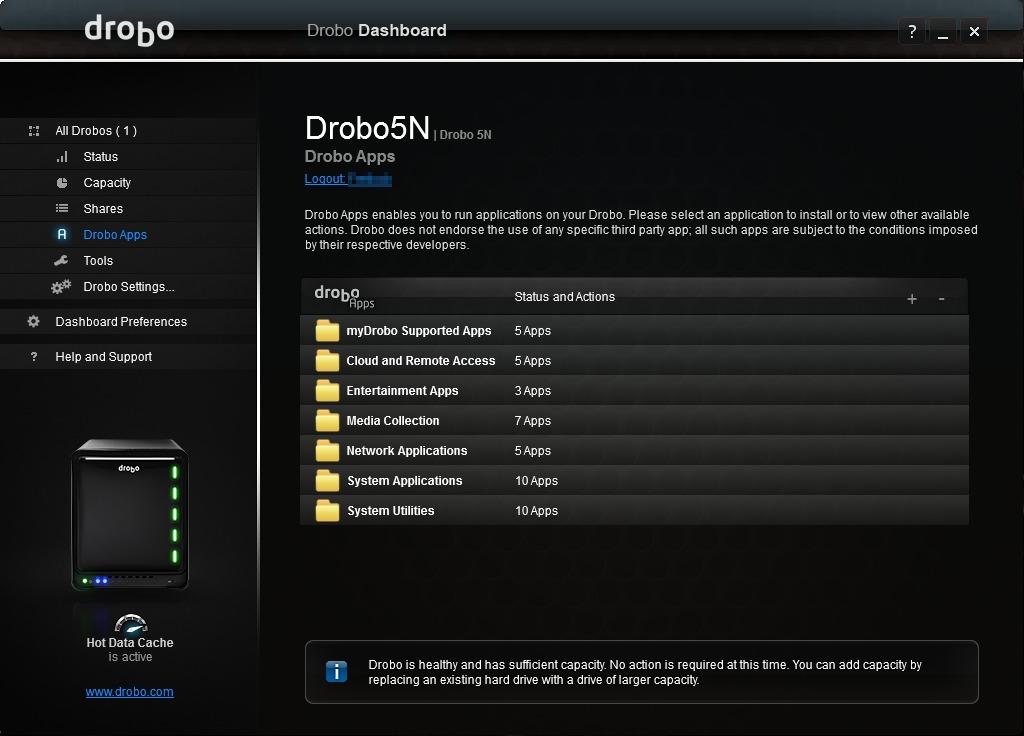Click the drobo logo in the title bar
The image size is (1024, 736).
[x=129, y=30]
